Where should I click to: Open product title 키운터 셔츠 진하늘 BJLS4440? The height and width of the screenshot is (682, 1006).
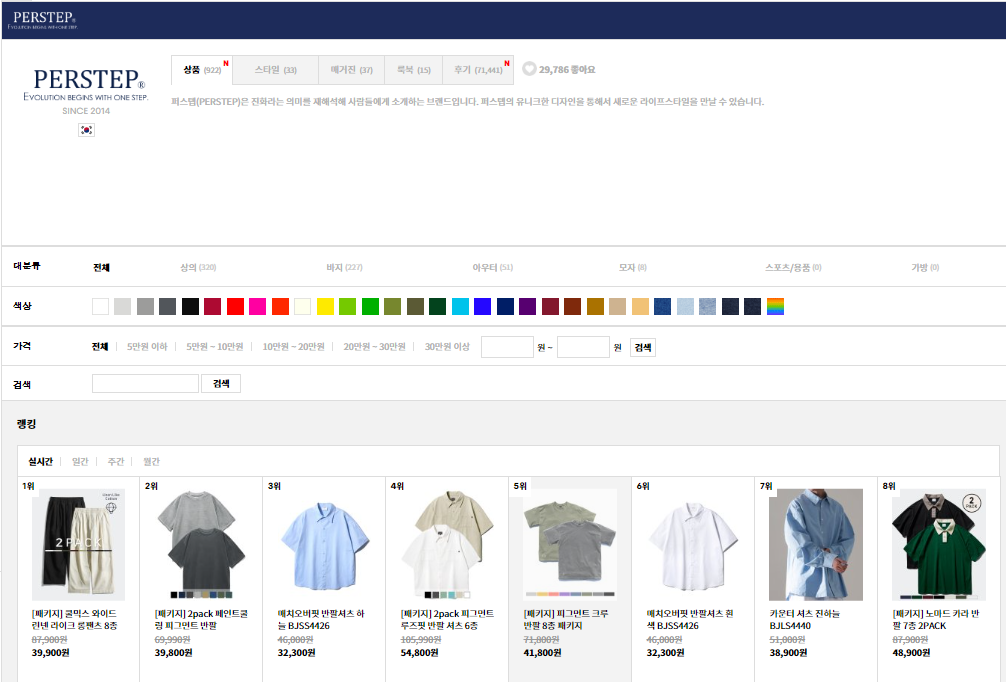(x=805, y=620)
